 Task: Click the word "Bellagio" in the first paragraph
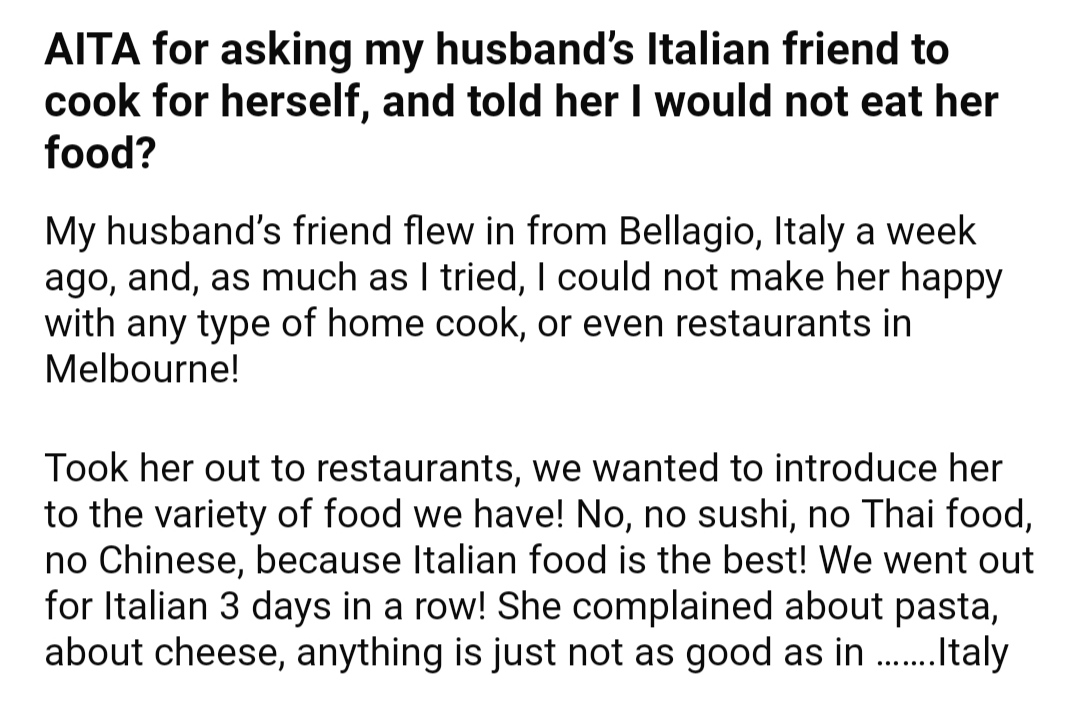(x=691, y=231)
